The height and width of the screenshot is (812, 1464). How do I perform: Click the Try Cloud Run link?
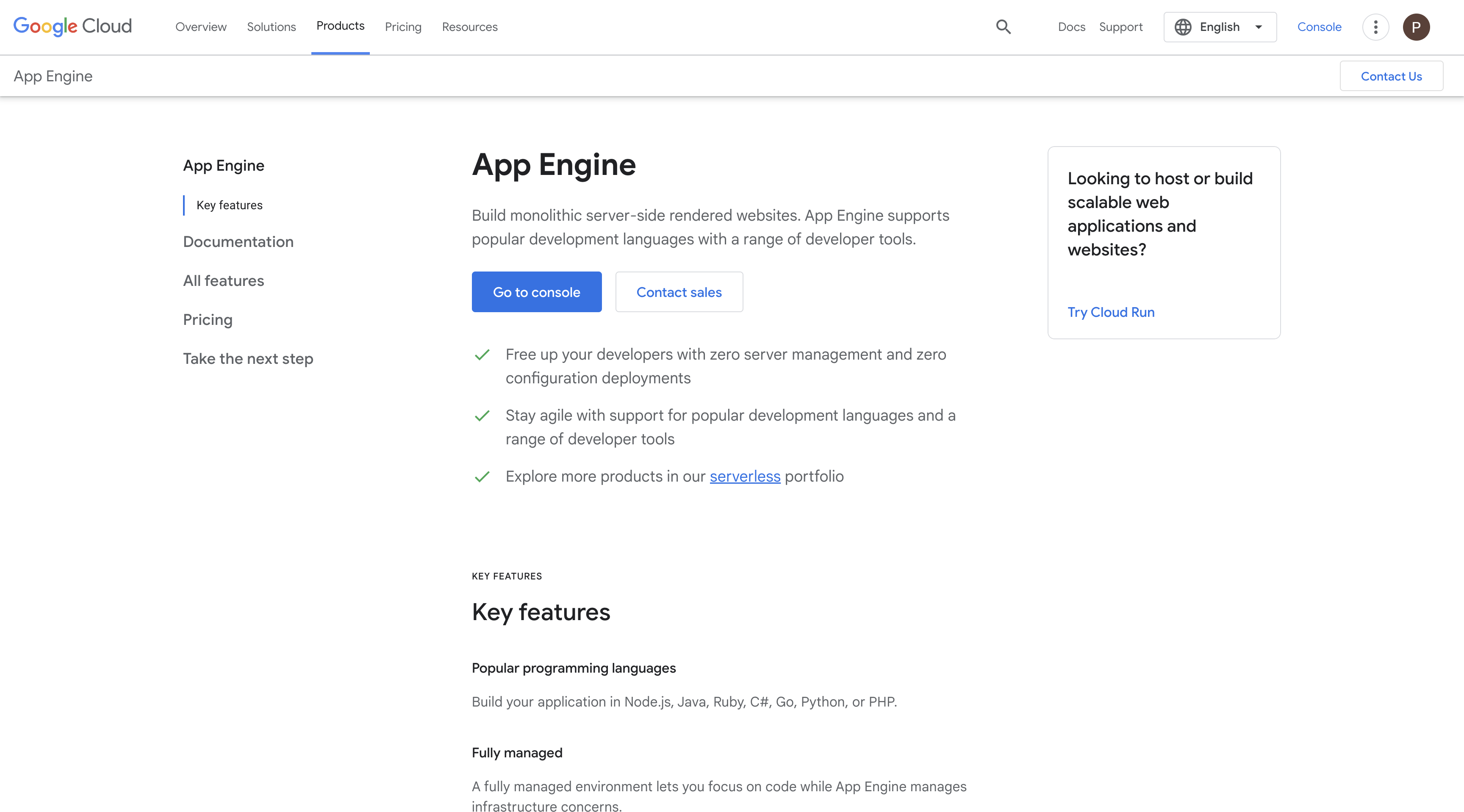[x=1111, y=312]
